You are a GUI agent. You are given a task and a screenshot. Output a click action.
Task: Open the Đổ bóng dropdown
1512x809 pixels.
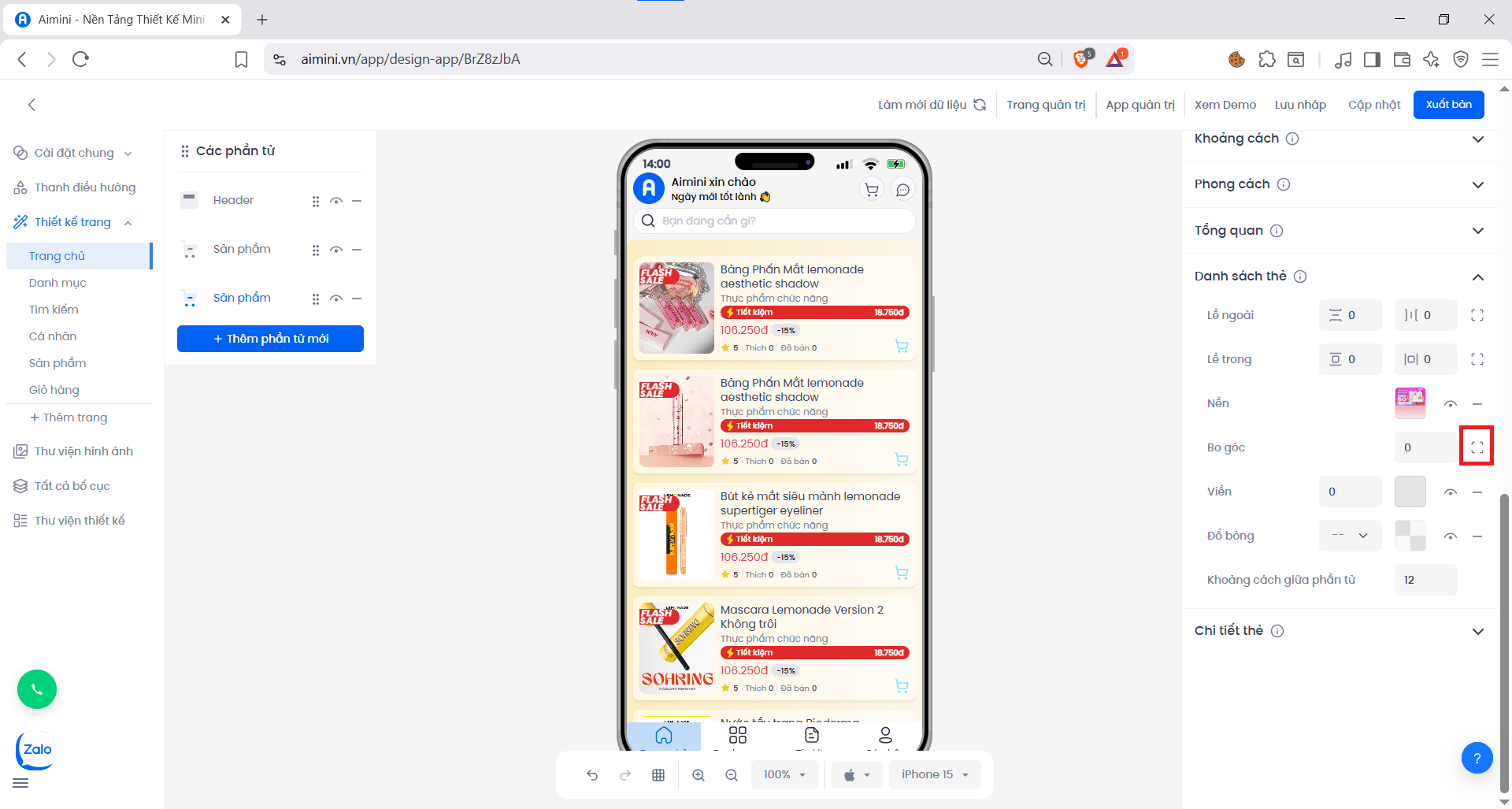click(1350, 536)
